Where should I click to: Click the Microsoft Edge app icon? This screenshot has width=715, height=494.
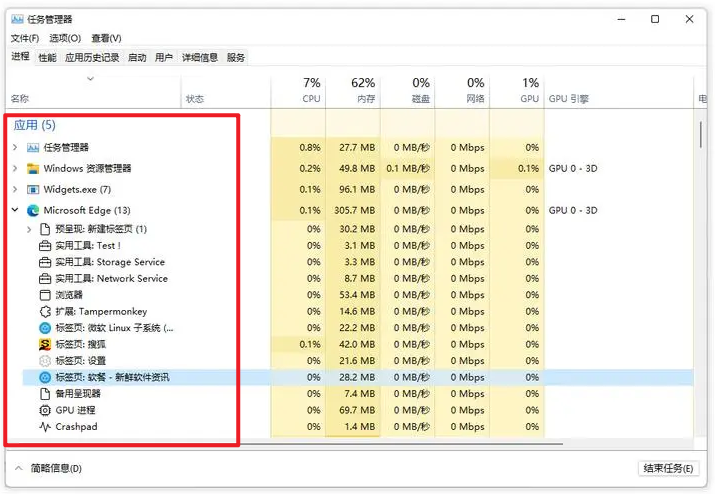point(33,210)
